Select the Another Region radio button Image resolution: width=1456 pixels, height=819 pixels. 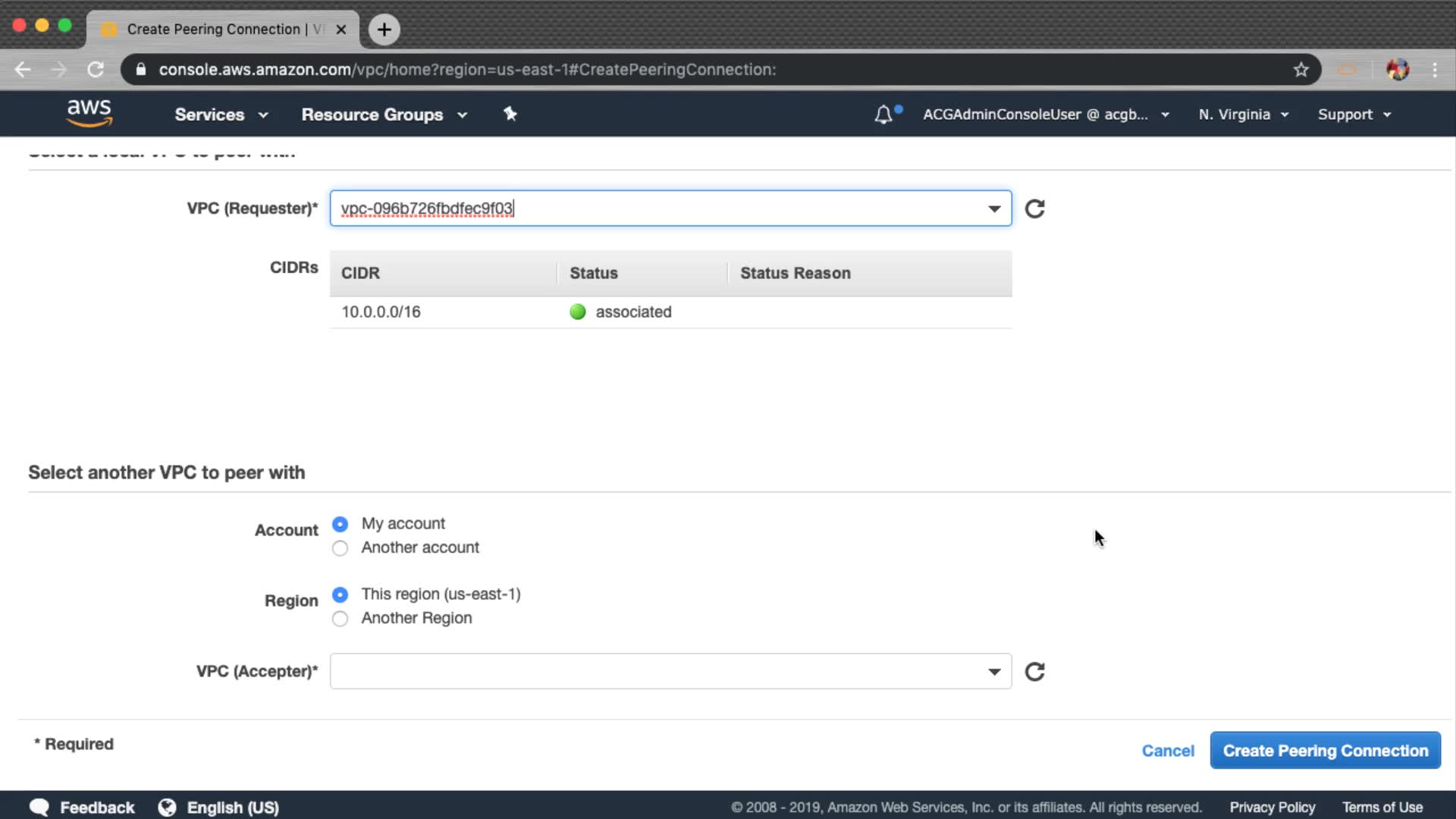(x=340, y=619)
